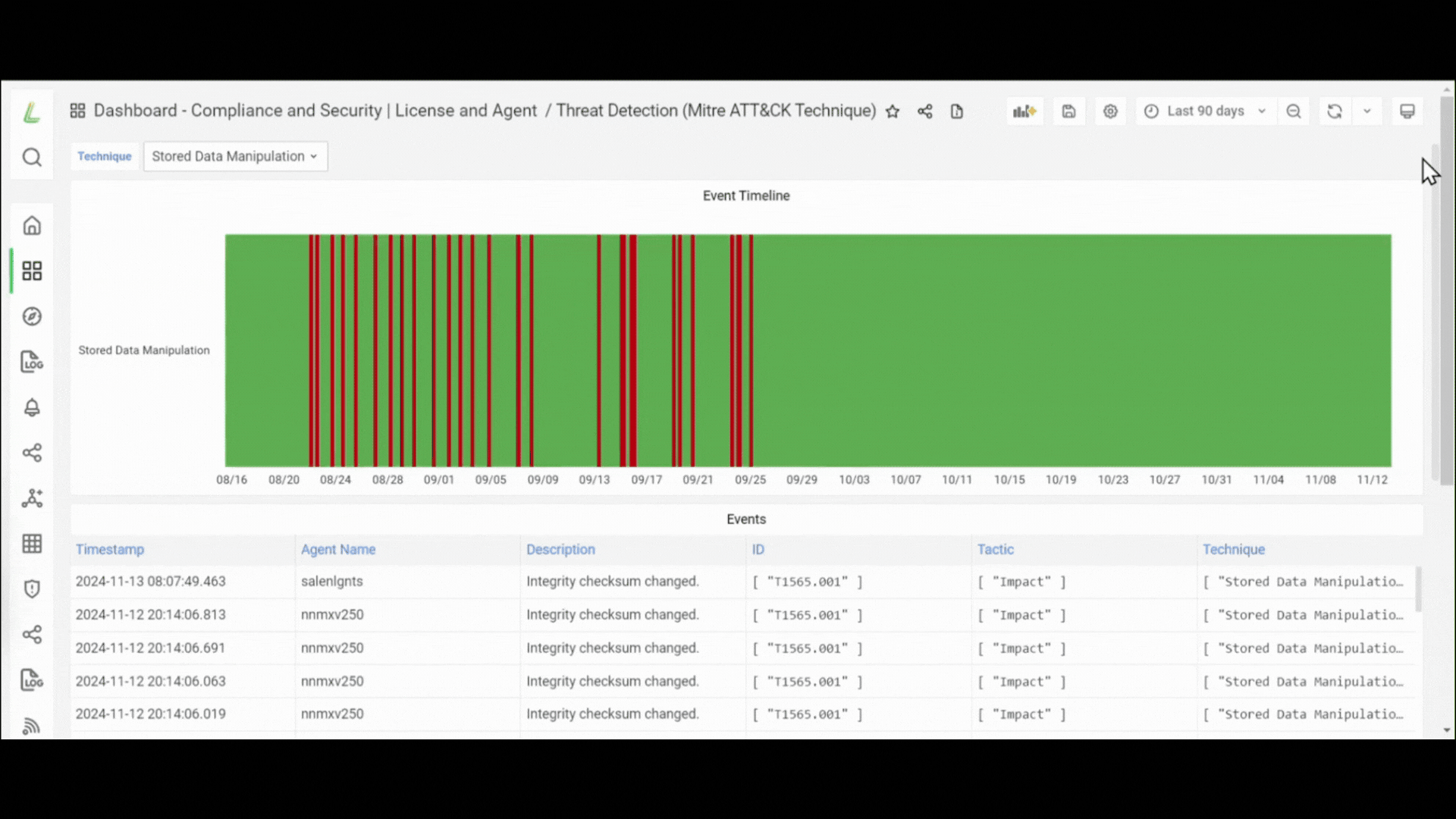Zoom out the time range
The width and height of the screenshot is (1456, 819).
[1294, 111]
